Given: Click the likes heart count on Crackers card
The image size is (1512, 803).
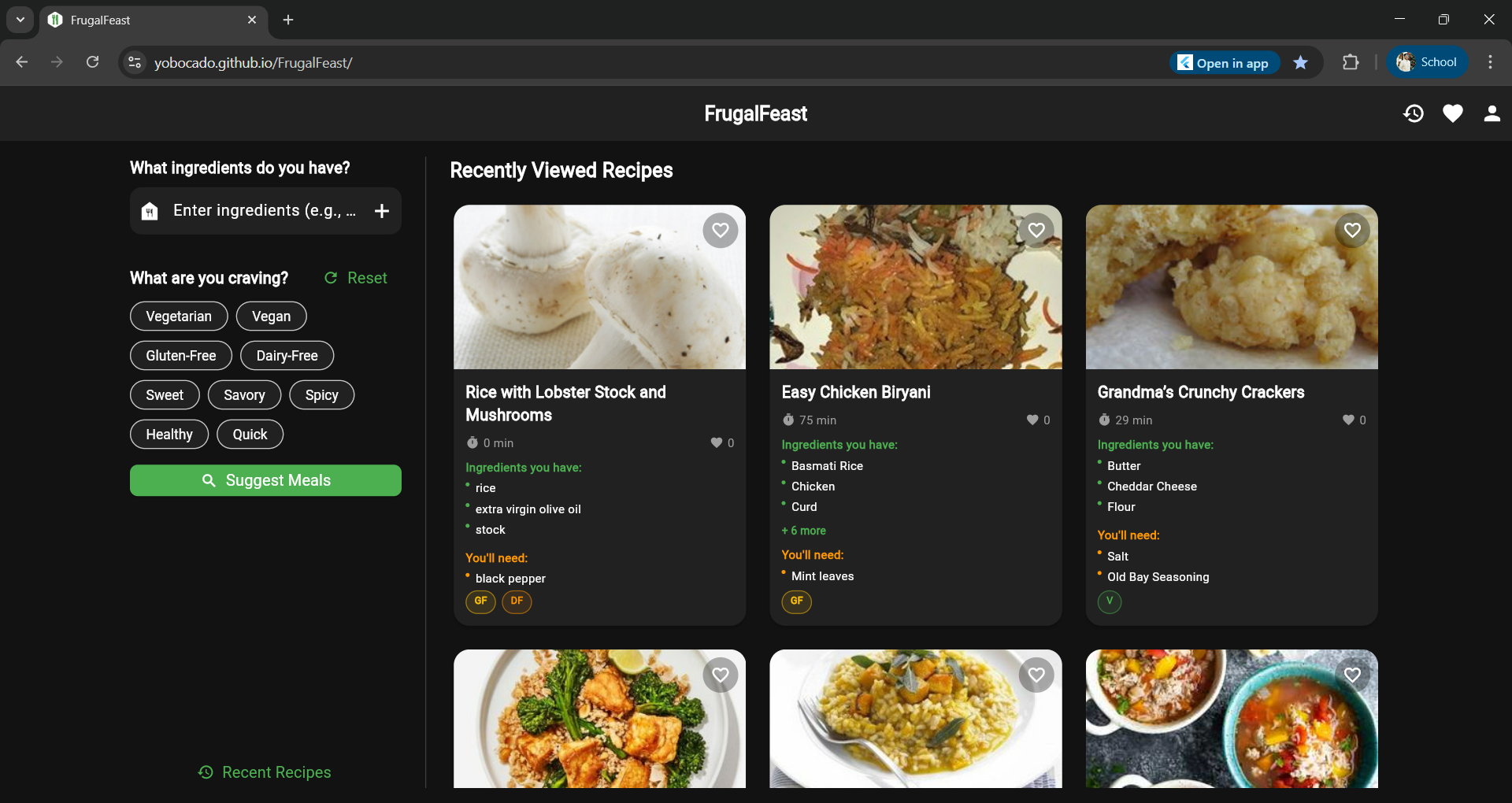Looking at the screenshot, I should [x=1354, y=420].
